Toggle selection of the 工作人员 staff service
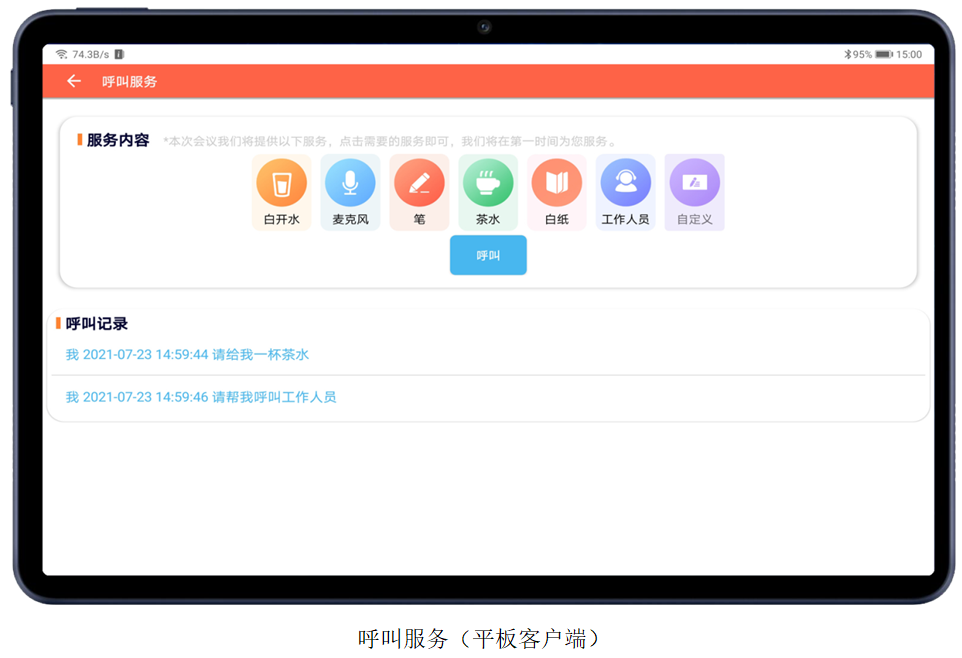962x658 pixels. [625, 191]
